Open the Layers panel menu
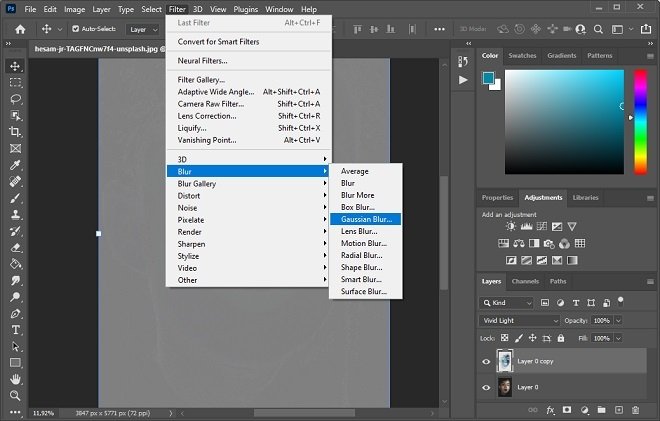 [x=650, y=281]
